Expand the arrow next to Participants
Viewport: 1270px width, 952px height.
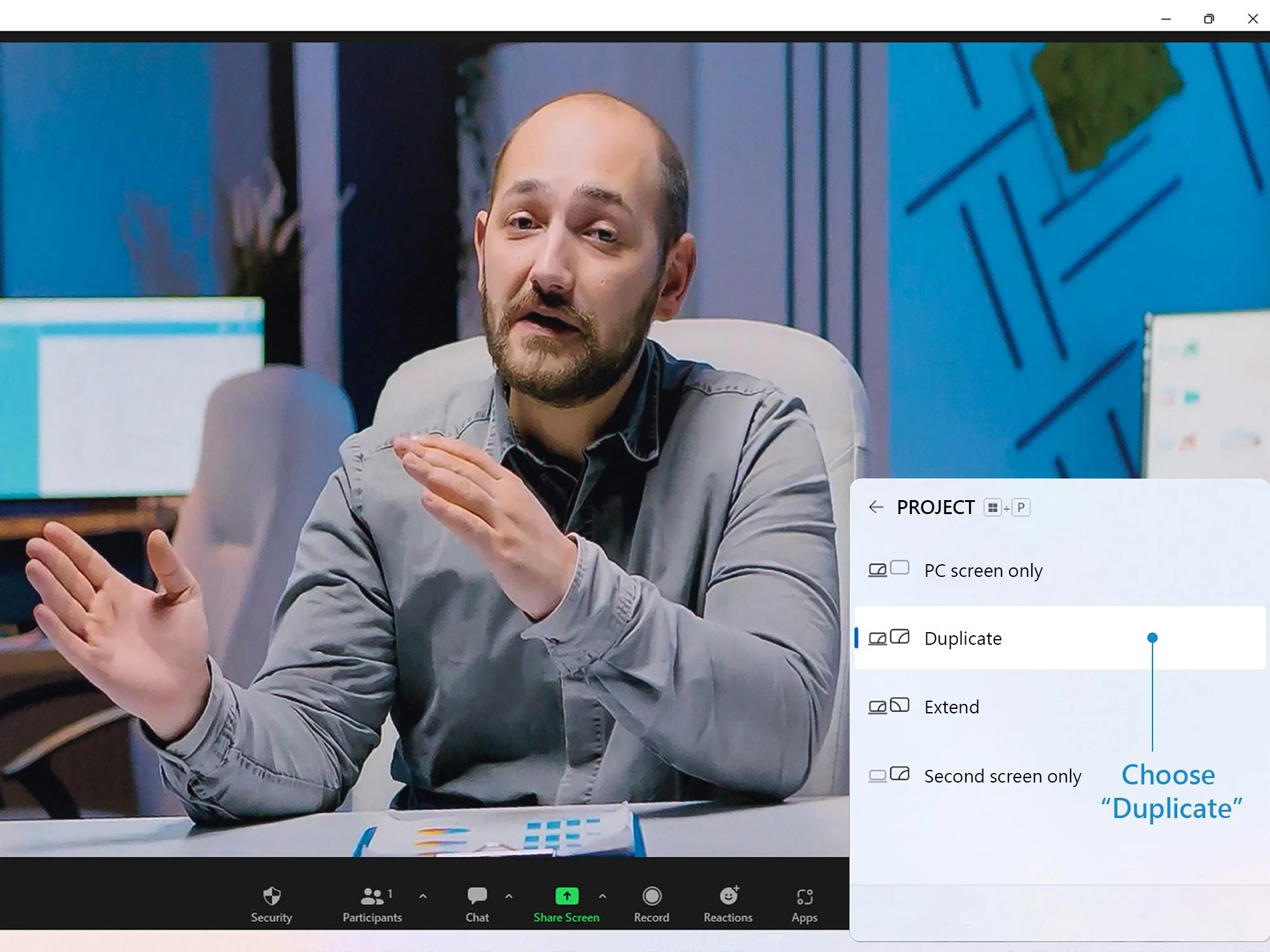pos(423,896)
